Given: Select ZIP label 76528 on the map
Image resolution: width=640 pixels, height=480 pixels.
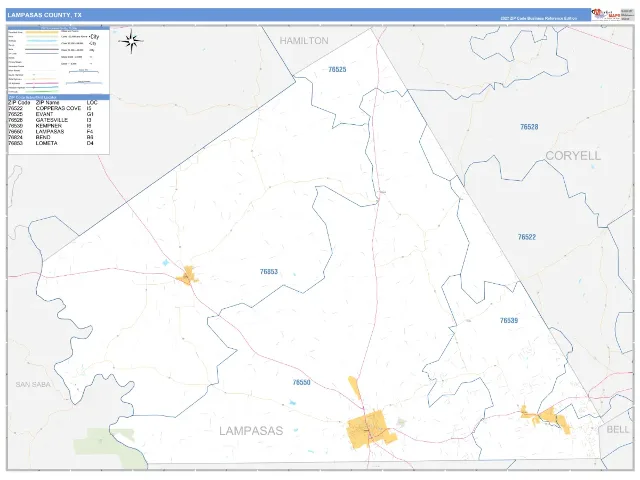Looking at the screenshot, I should click(x=529, y=127).
